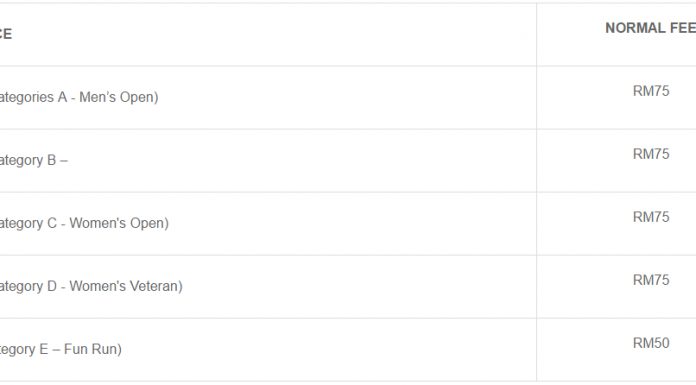Select the 'ategory C' text
696x385 pixels.
pyautogui.click(x=28, y=223)
